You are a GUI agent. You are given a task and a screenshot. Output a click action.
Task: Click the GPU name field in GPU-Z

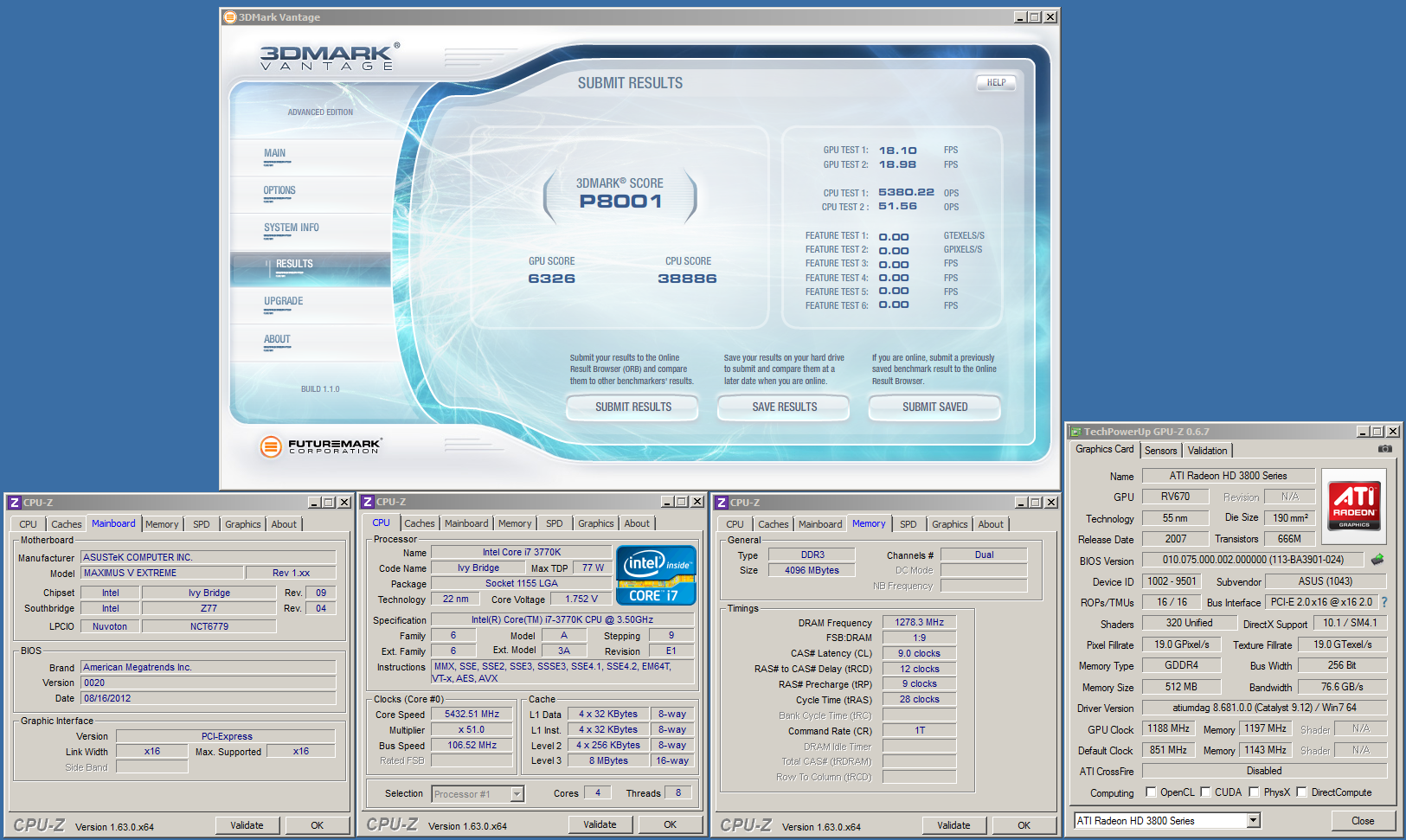pos(1229,476)
